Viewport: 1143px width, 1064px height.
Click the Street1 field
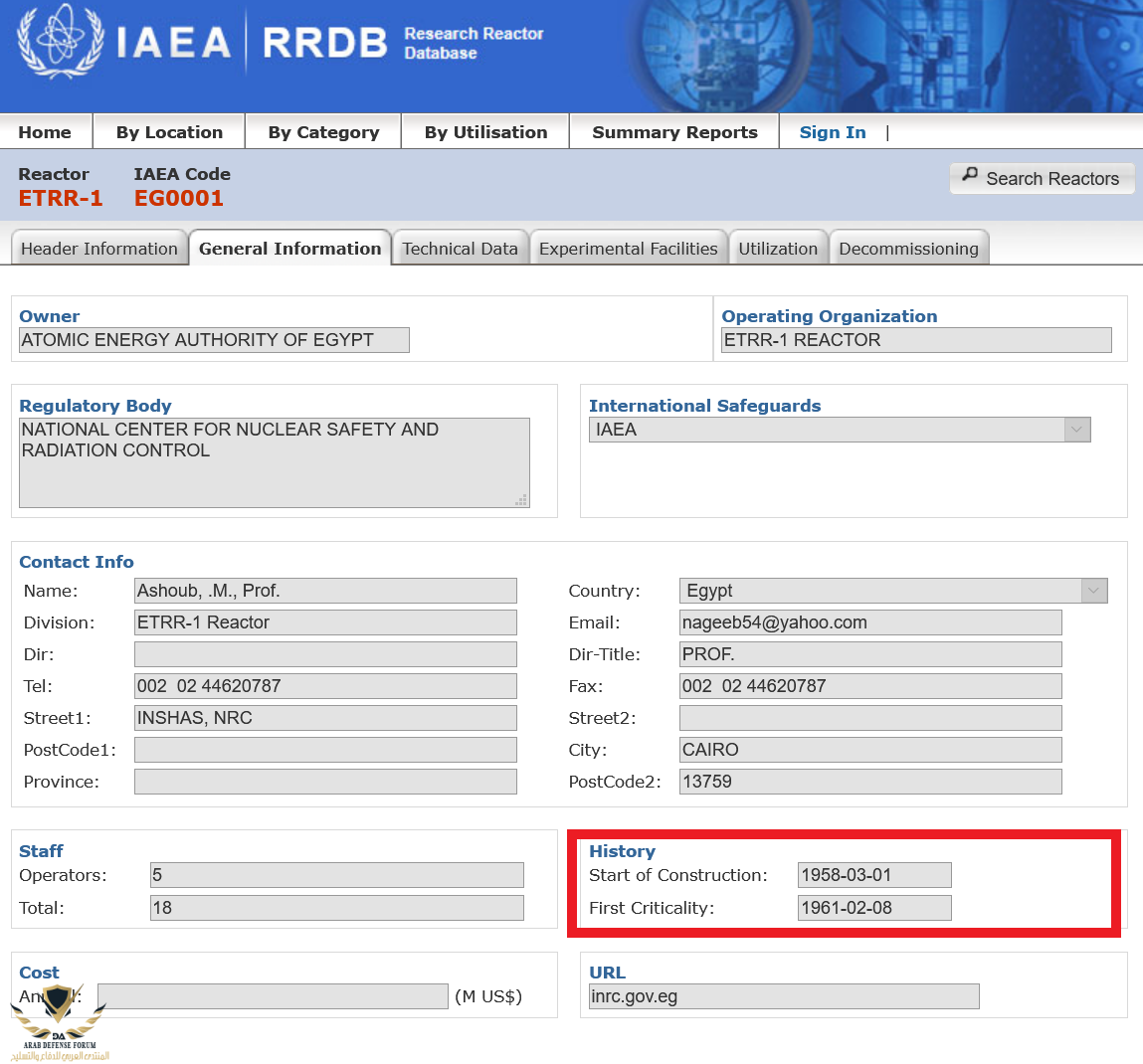coord(325,718)
